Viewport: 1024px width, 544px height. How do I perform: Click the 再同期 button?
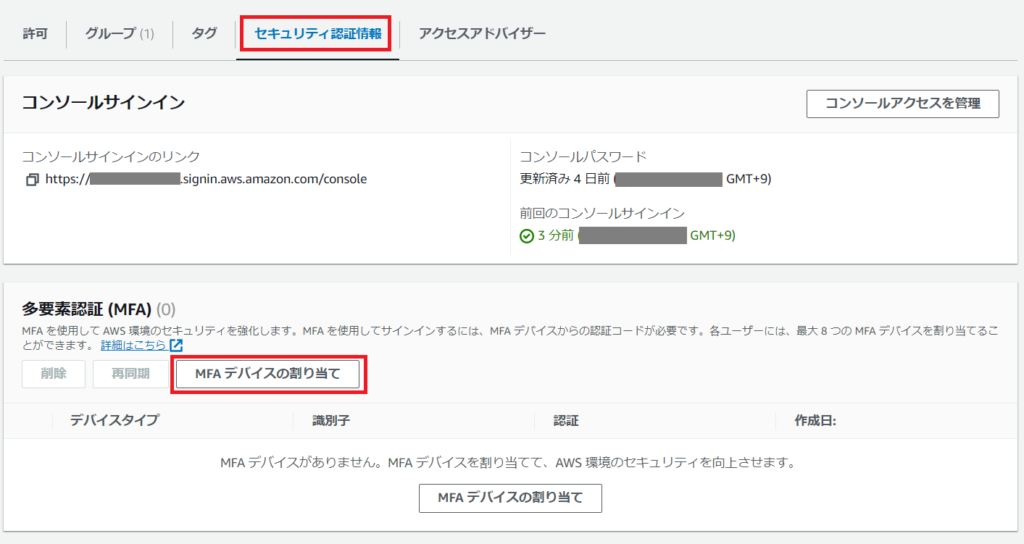130,375
